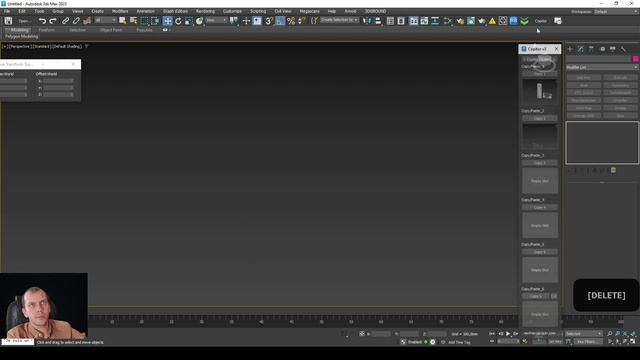The image size is (640, 360).
Task: Open the Selection Filter dropdown showing All
Action: (105, 20)
